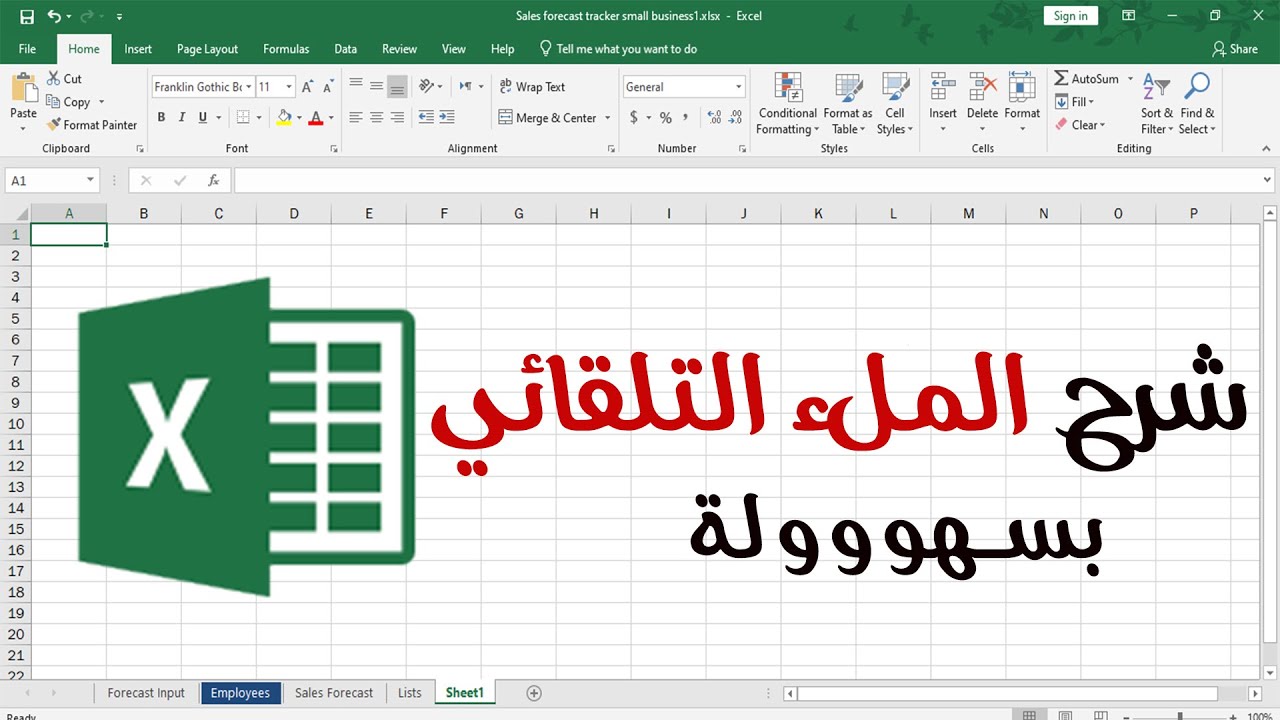Decrease font size with the smaller A
The image size is (1280, 720).
pos(328,87)
